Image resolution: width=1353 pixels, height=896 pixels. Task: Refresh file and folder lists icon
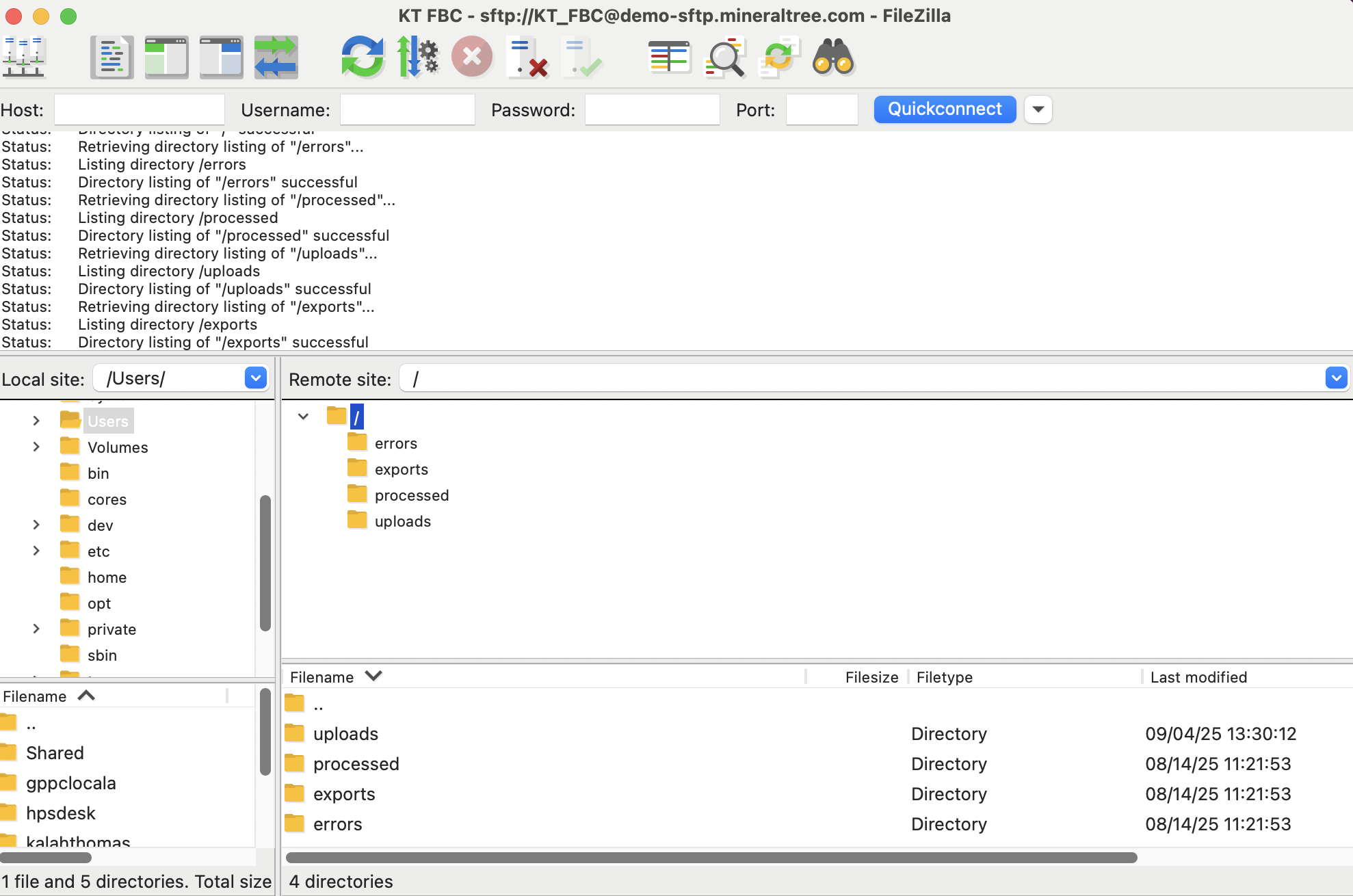[363, 57]
